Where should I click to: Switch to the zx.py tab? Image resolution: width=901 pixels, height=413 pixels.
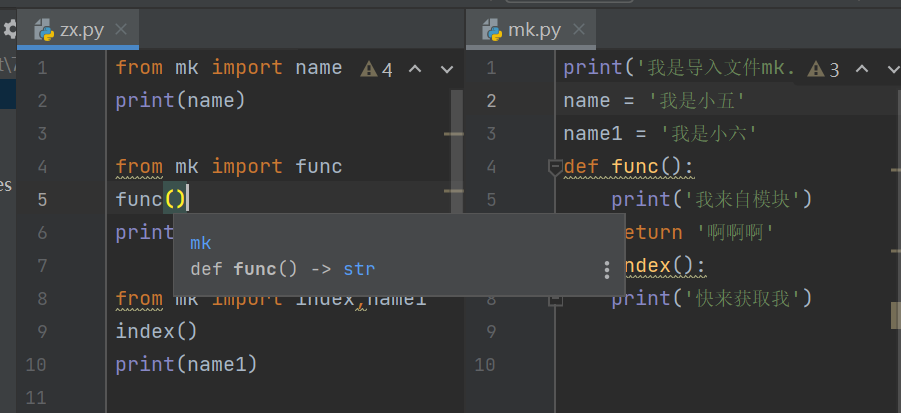click(72, 30)
